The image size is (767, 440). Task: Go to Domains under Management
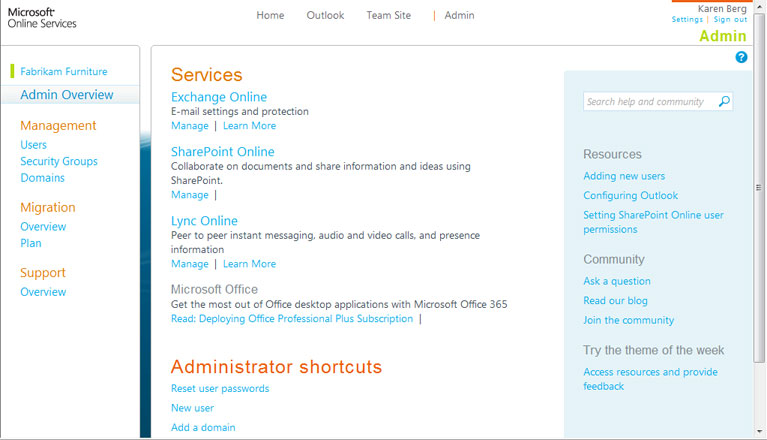point(42,178)
